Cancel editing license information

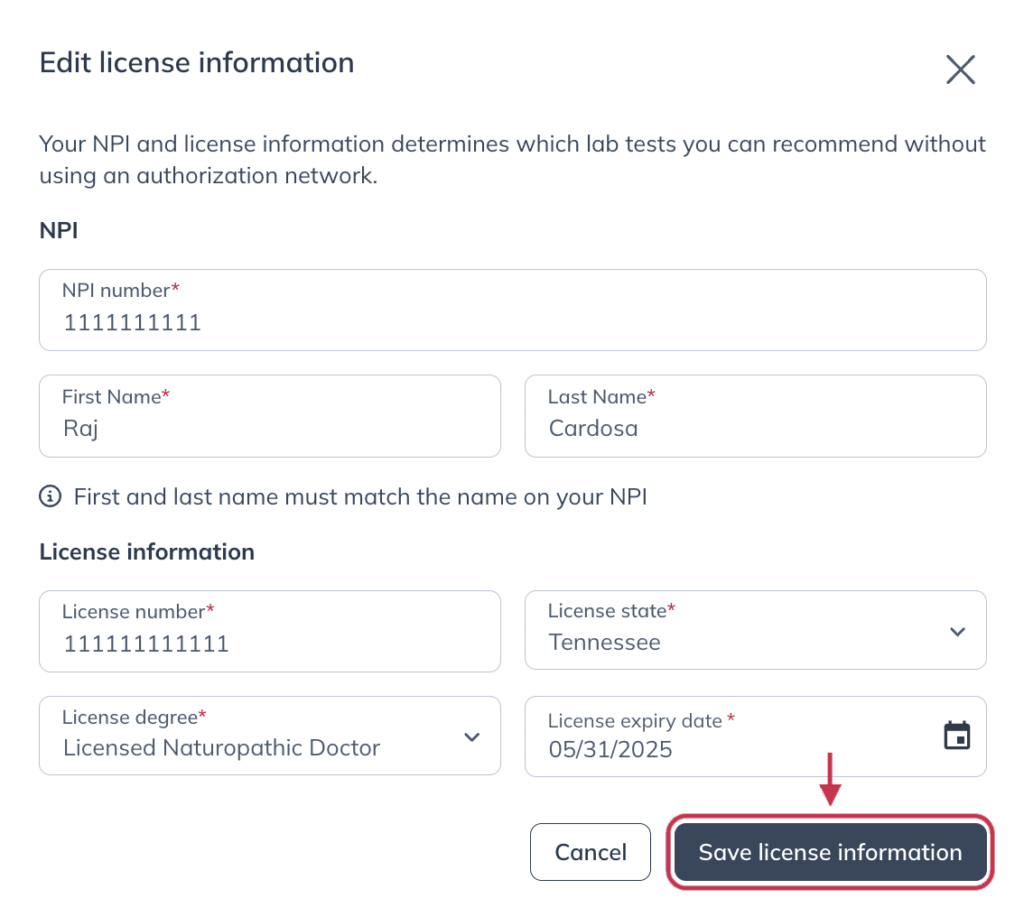tap(590, 852)
